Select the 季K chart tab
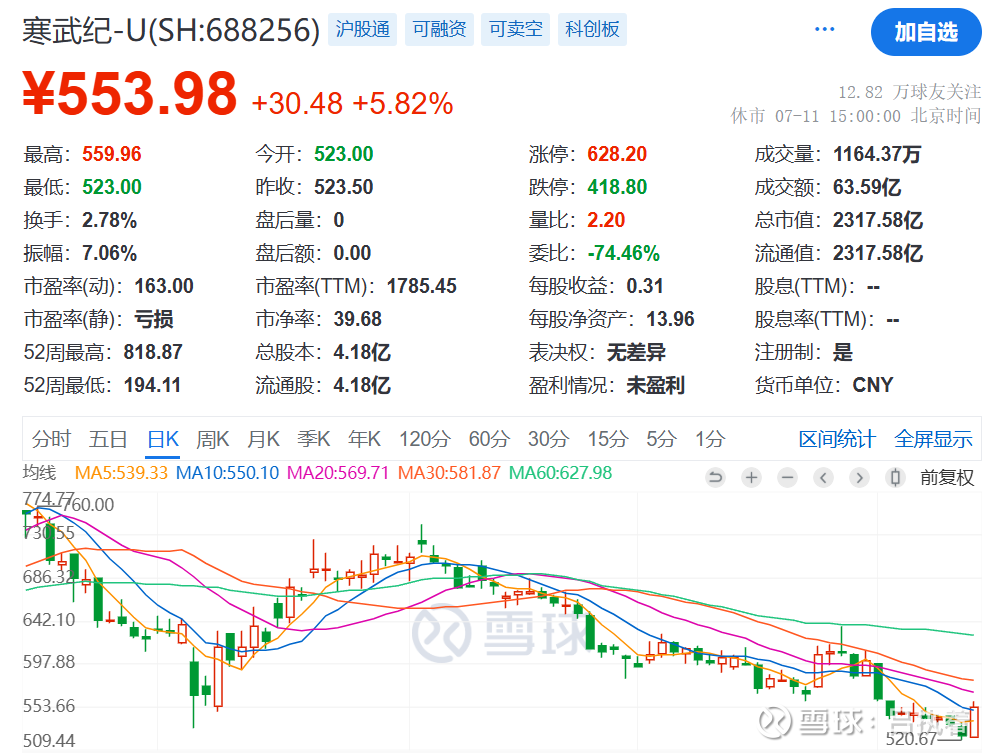The width and height of the screenshot is (1000, 753). 314,439
